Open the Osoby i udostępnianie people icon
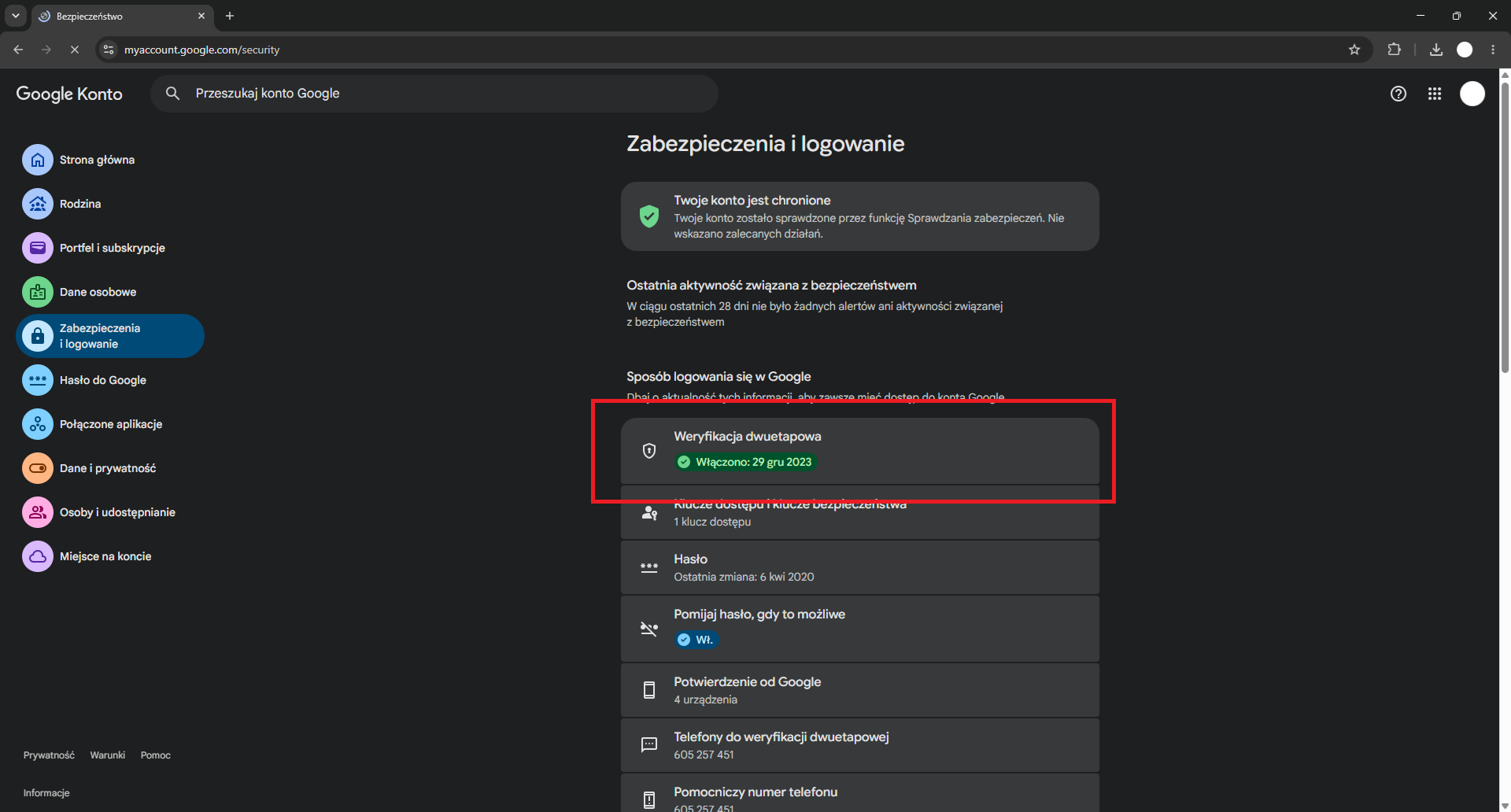 pyautogui.click(x=38, y=512)
